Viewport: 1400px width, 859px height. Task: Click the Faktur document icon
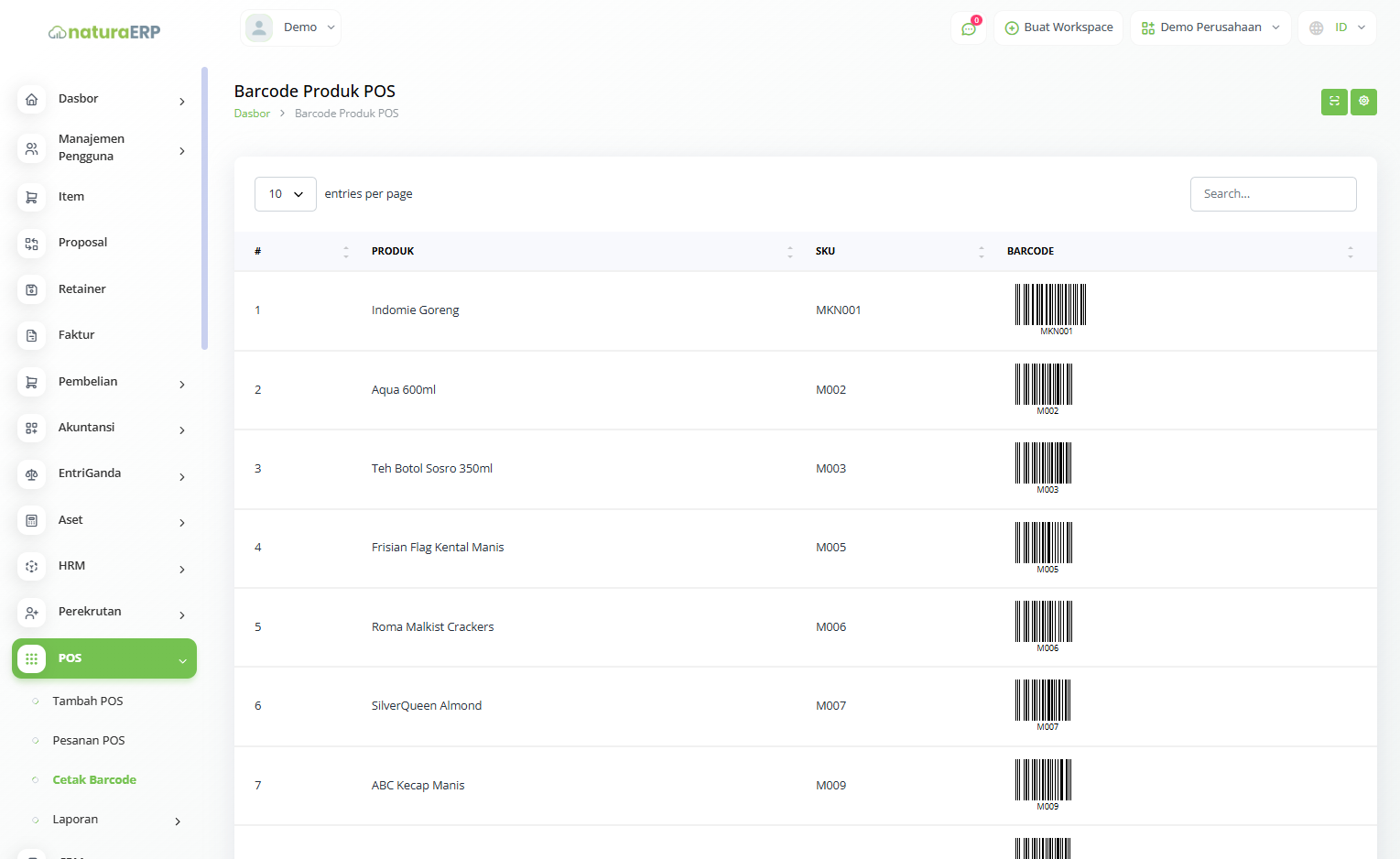[32, 335]
